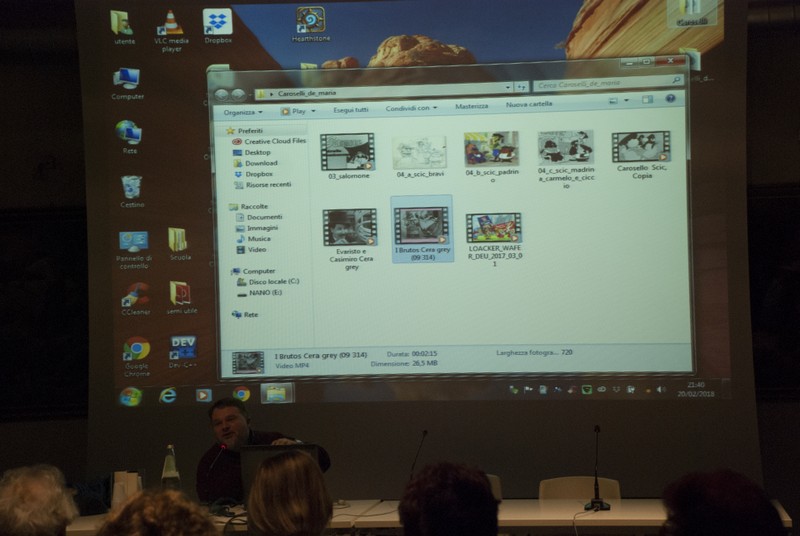Open Windows Media Player taskbar icon
The width and height of the screenshot is (800, 536).
point(204,395)
